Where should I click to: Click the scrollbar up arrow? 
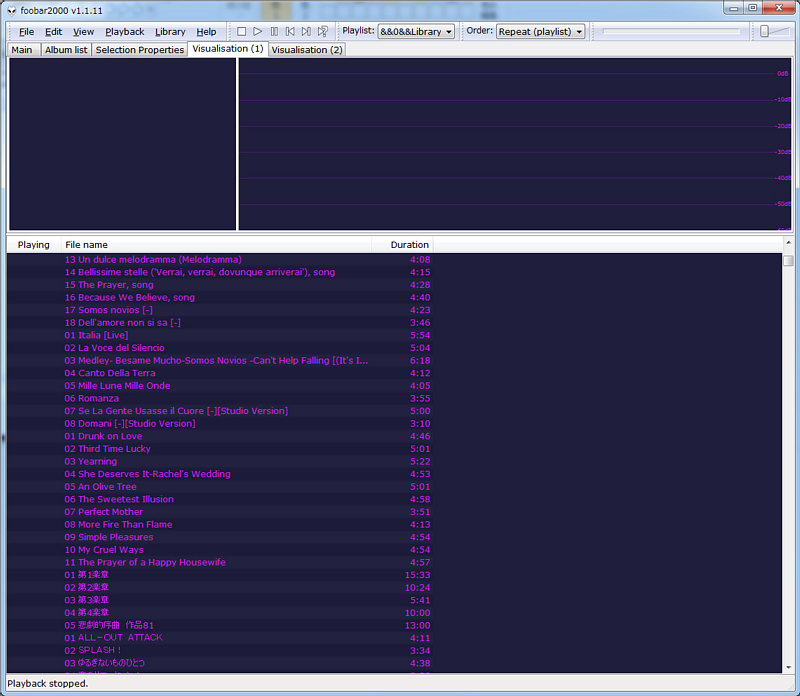(789, 243)
